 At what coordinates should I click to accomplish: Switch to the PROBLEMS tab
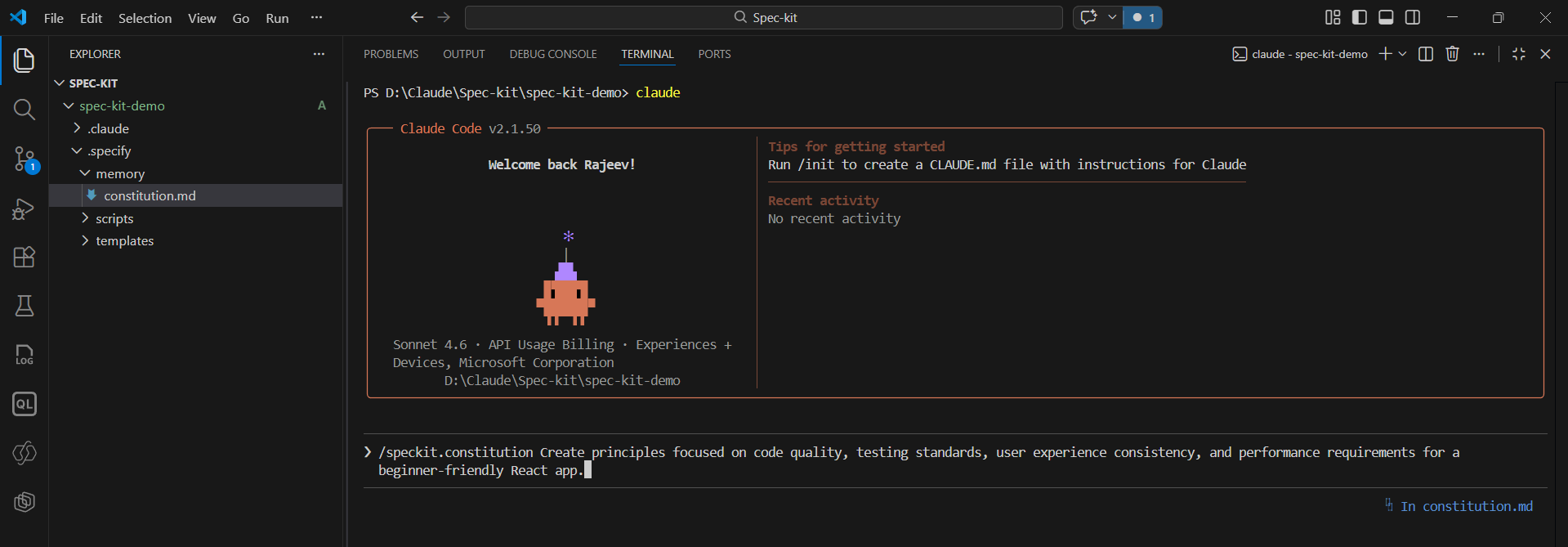tap(391, 54)
